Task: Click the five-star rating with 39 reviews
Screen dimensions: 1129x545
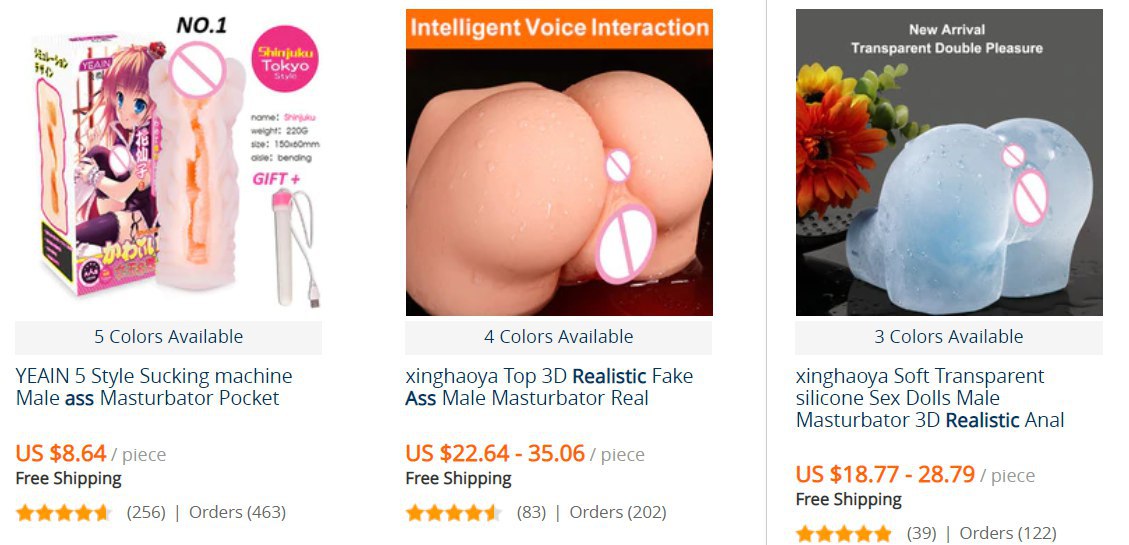Action: click(844, 533)
